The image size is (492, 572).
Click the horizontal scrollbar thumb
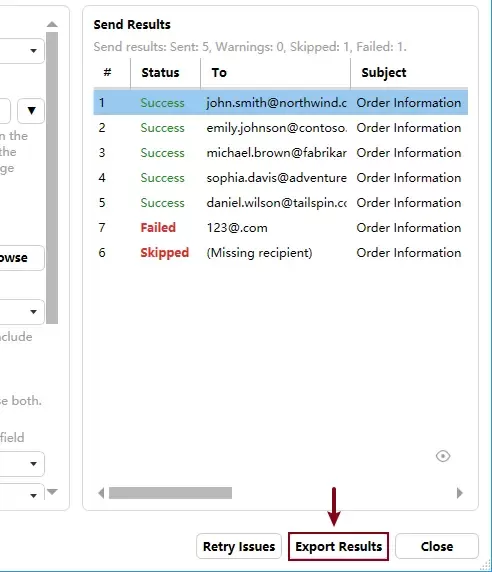170,493
